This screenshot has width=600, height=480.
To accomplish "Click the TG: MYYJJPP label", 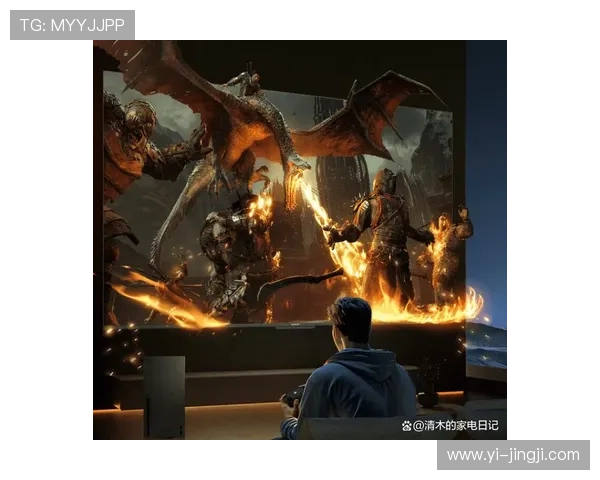I will pyautogui.click(x=71, y=25).
